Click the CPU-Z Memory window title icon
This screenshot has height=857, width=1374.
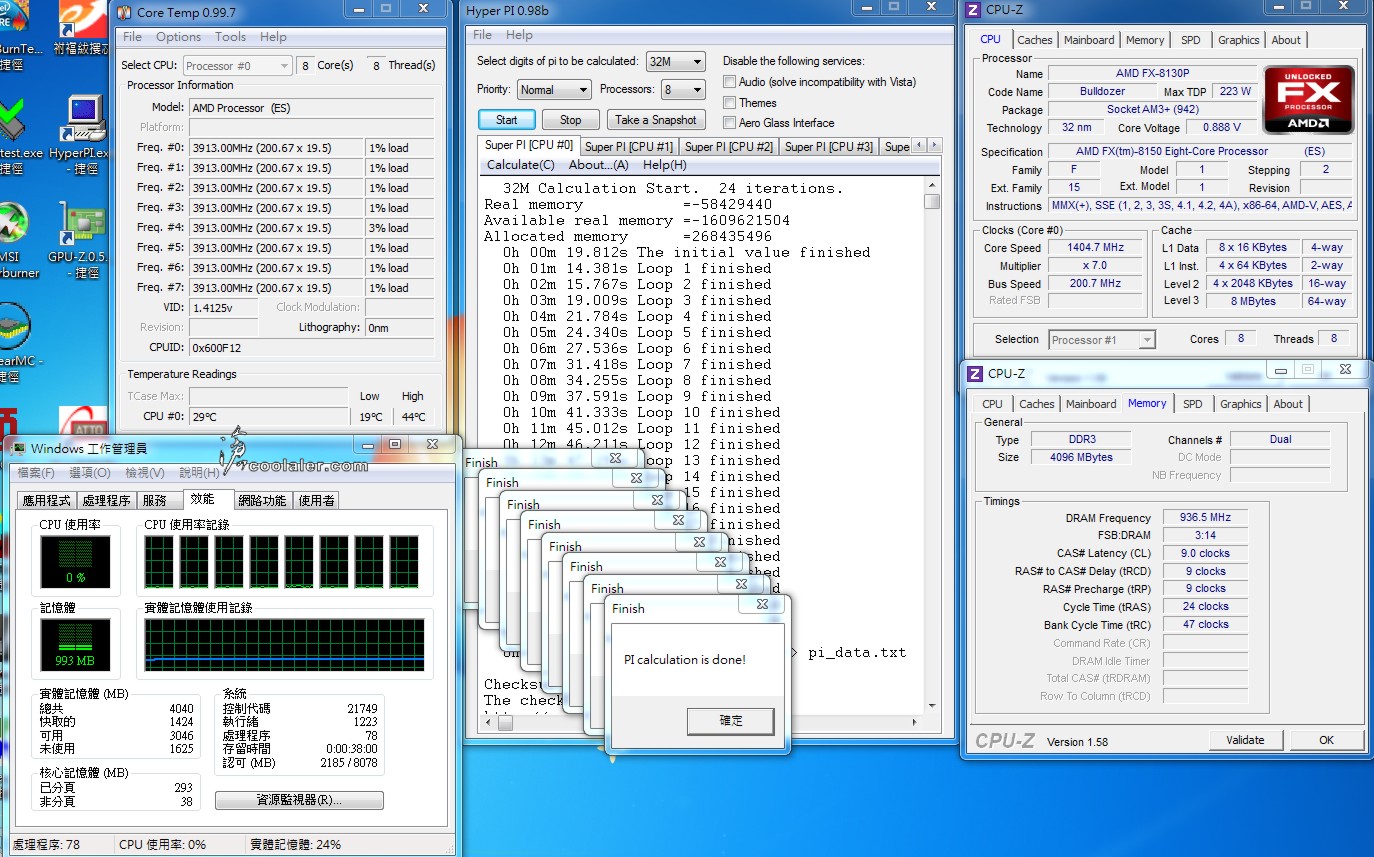(x=975, y=374)
